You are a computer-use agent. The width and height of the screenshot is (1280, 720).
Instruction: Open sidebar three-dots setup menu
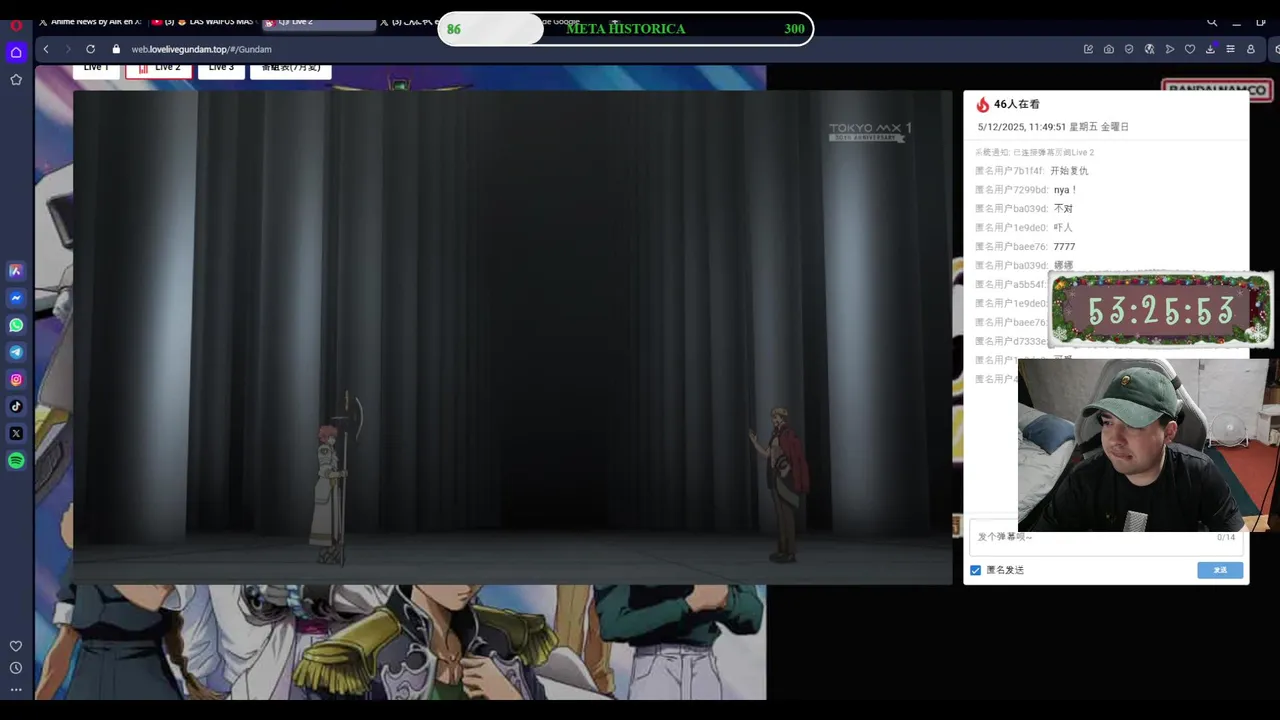[x=16, y=689]
